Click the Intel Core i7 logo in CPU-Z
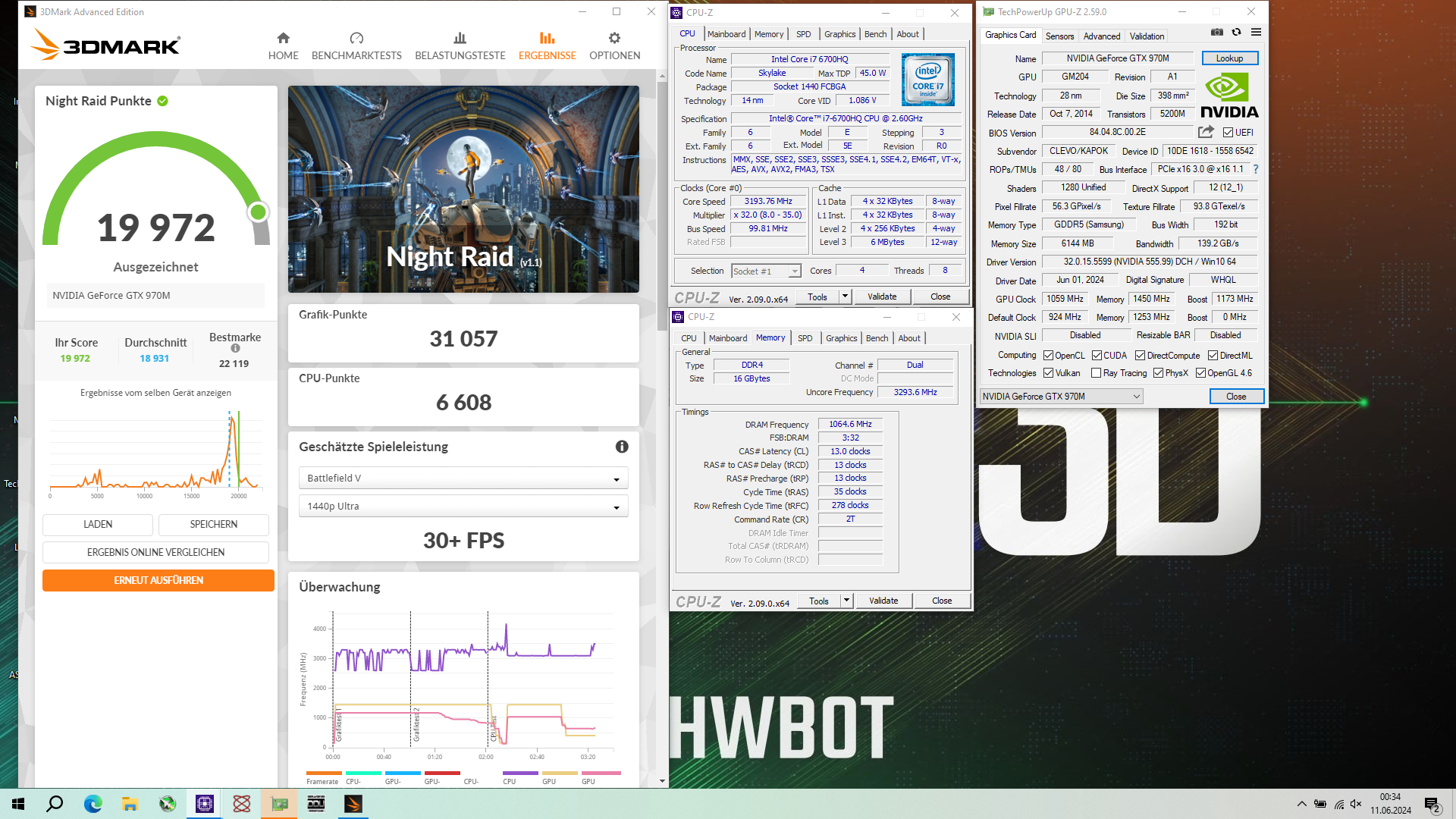Viewport: 1456px width, 819px height. [x=927, y=80]
